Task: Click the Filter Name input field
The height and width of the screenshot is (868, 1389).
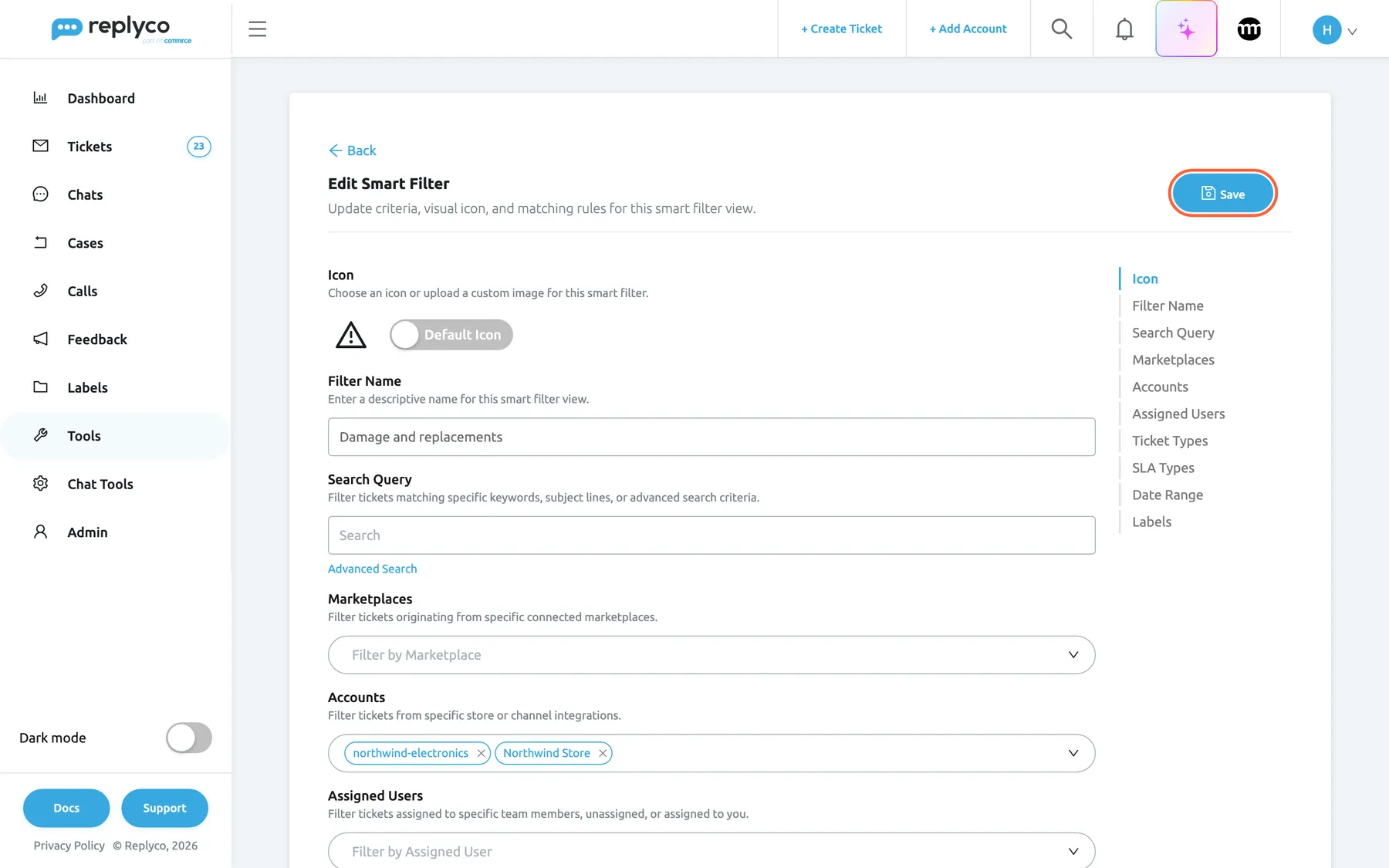Action: pos(711,437)
